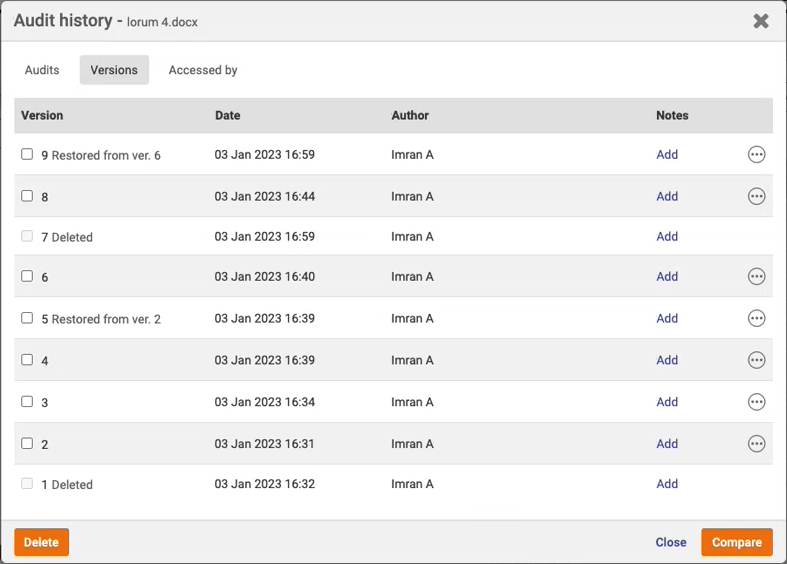Screen dimensions: 787x564
Task: Click the Close link in footer
Action: tap(670, 542)
